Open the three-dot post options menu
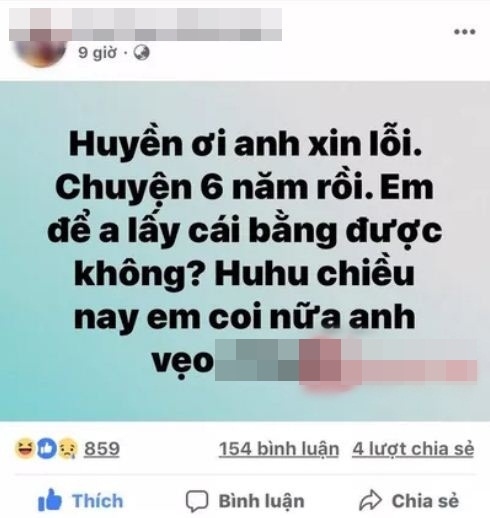Viewport: 490px width, 518px height. [464, 32]
